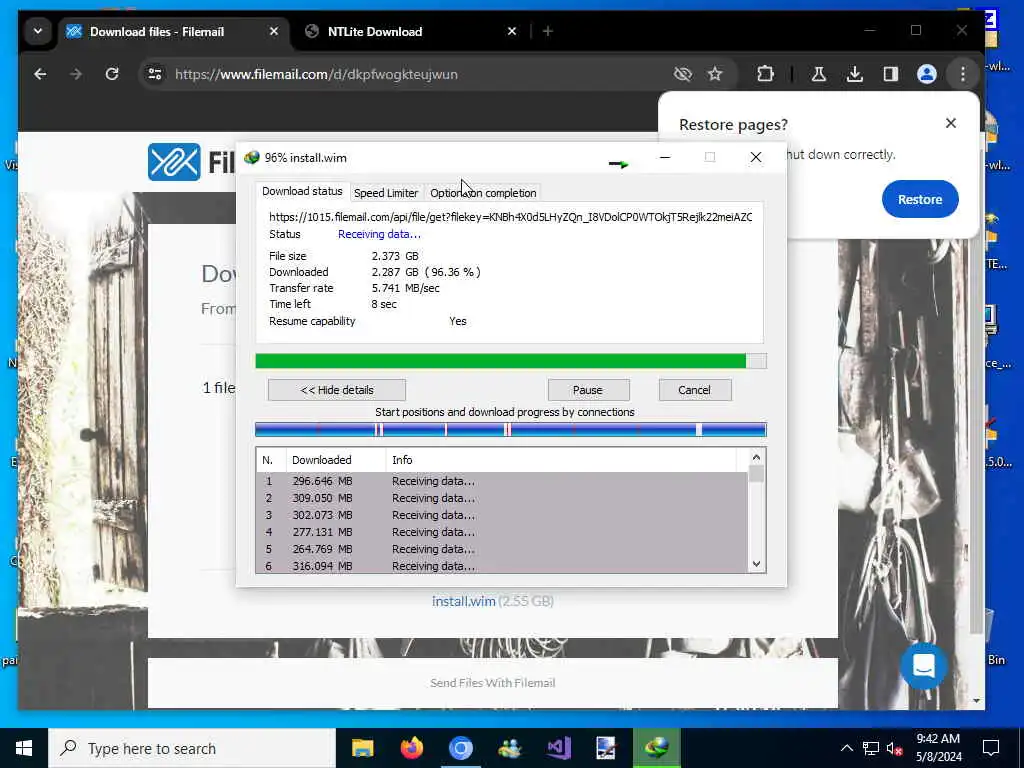Open site information icon in address bar
This screenshot has width=1024, height=768.
point(155,74)
